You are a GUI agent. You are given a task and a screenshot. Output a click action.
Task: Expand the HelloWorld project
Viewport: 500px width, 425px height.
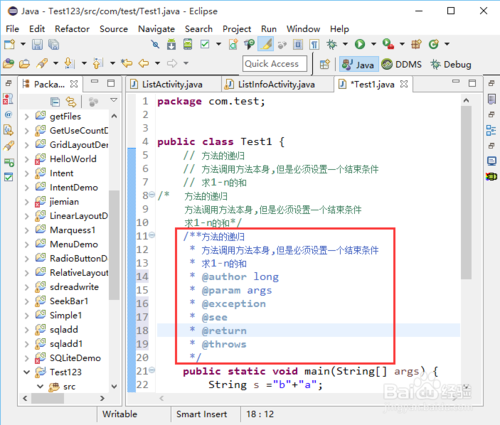[27, 159]
